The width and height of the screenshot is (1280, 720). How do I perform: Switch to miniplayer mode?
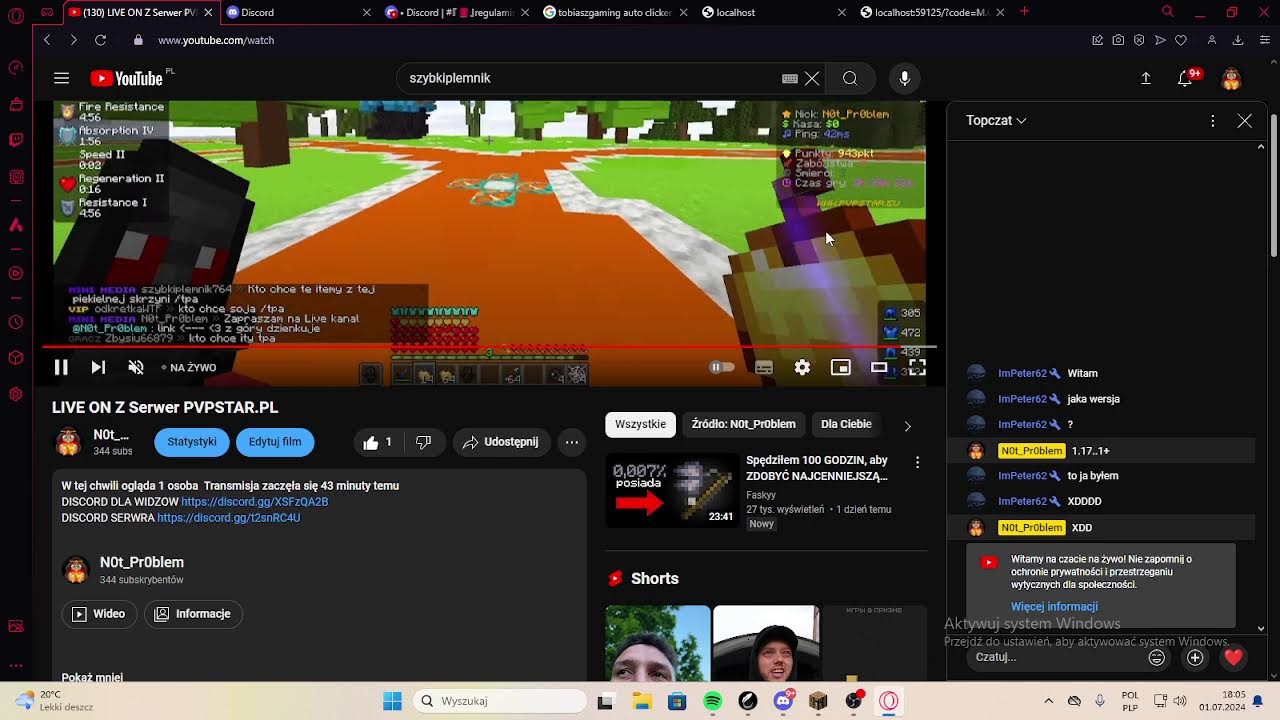click(x=841, y=367)
